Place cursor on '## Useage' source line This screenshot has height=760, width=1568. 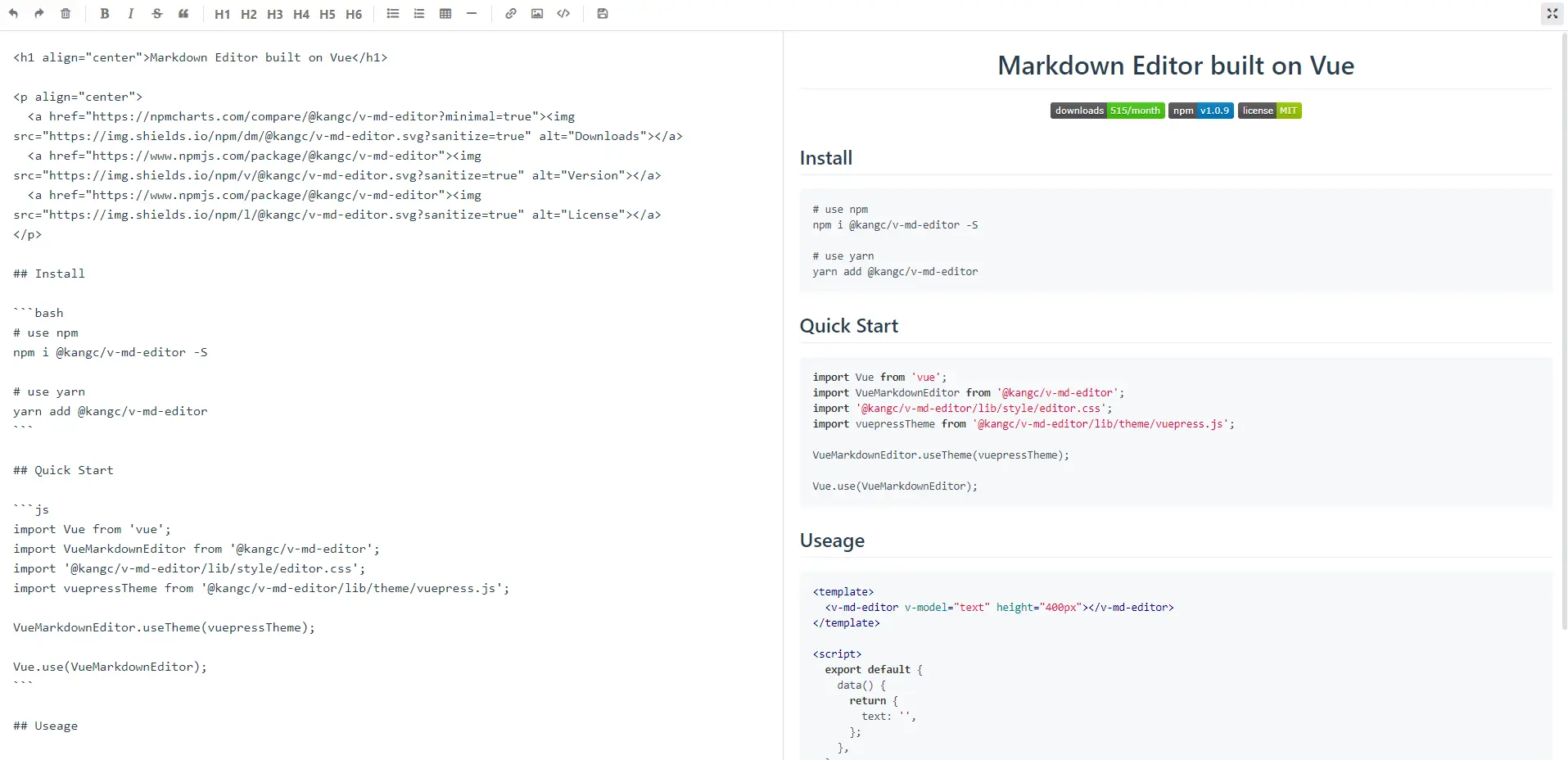point(46,726)
